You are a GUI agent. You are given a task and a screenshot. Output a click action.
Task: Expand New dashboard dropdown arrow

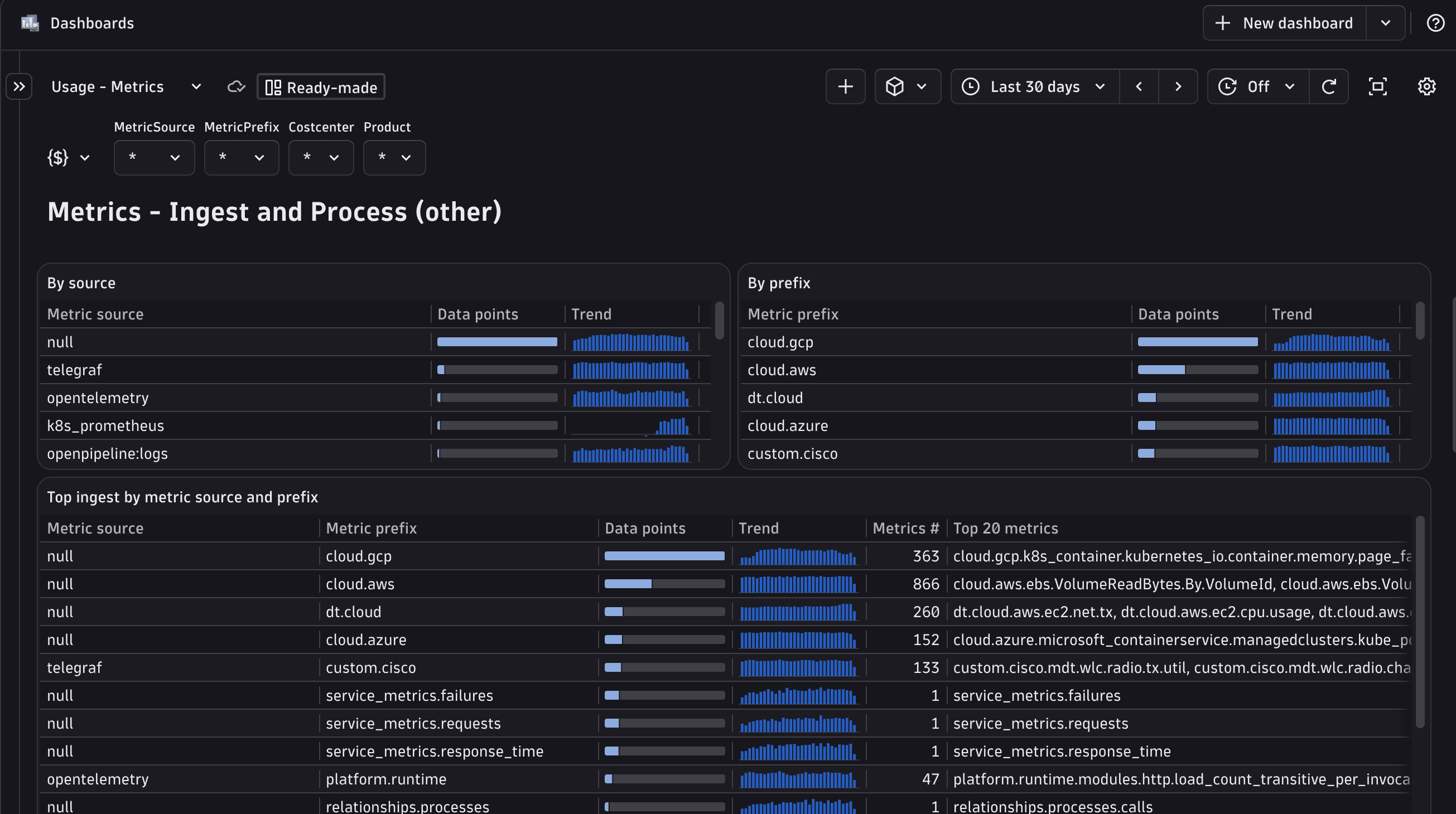tap(1385, 23)
